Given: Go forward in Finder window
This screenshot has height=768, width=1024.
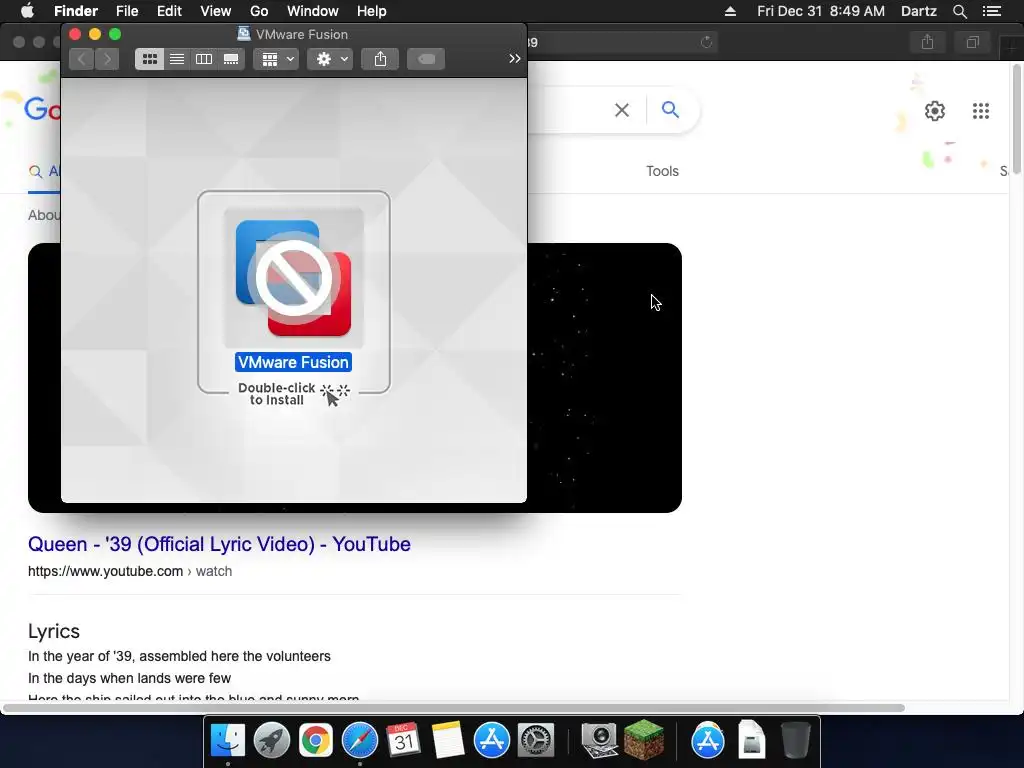Looking at the screenshot, I should point(107,59).
